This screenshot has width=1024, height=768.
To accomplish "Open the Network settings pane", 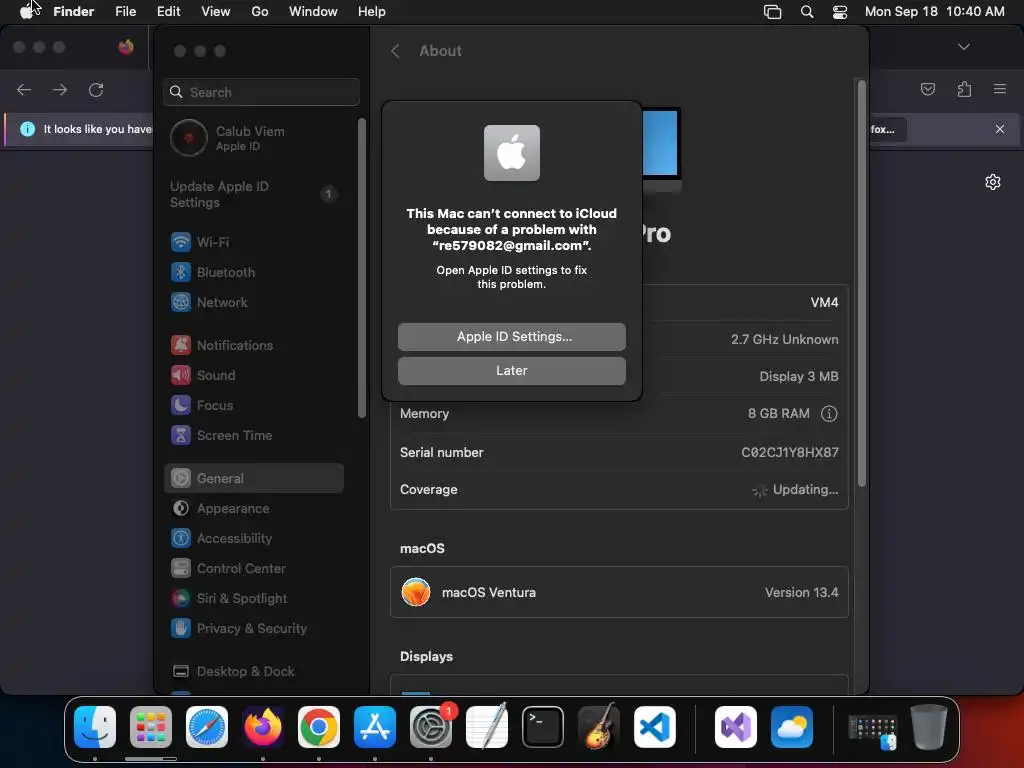I will 253,302.
